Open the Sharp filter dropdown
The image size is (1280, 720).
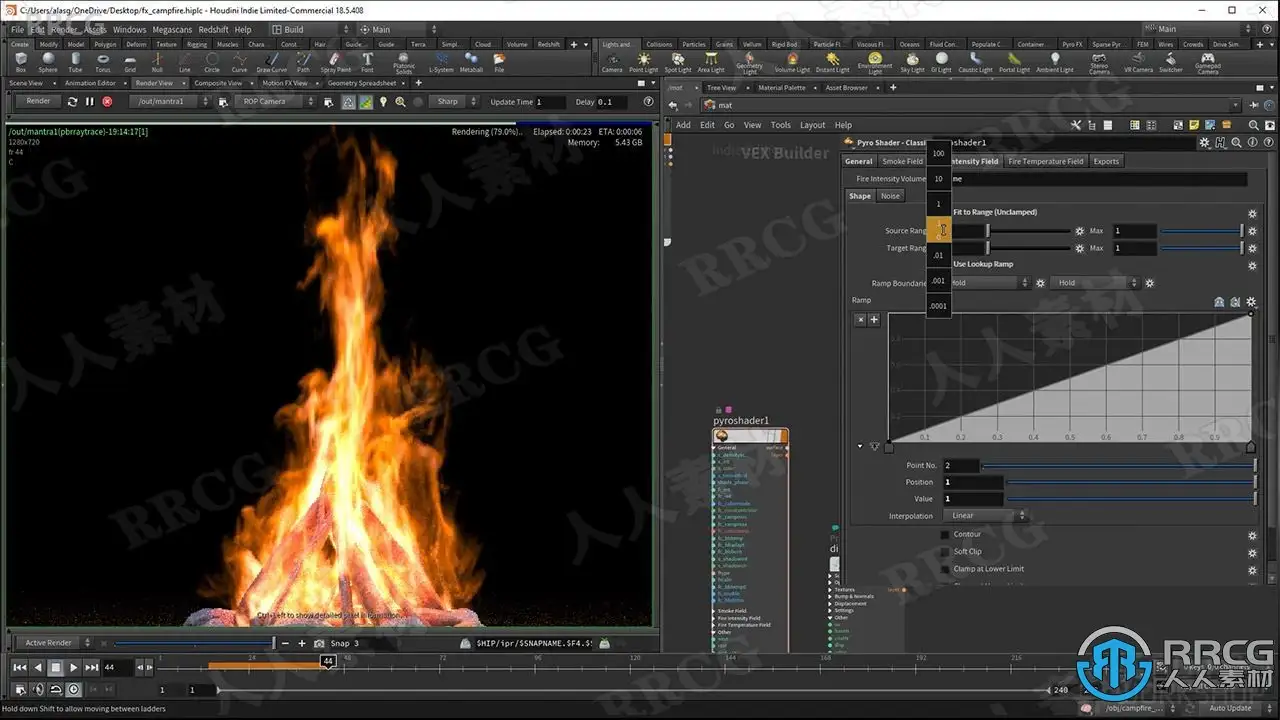pos(455,101)
